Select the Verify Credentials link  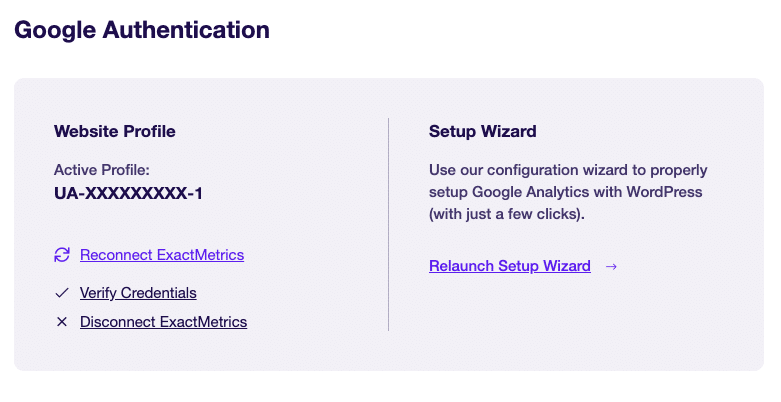[138, 293]
